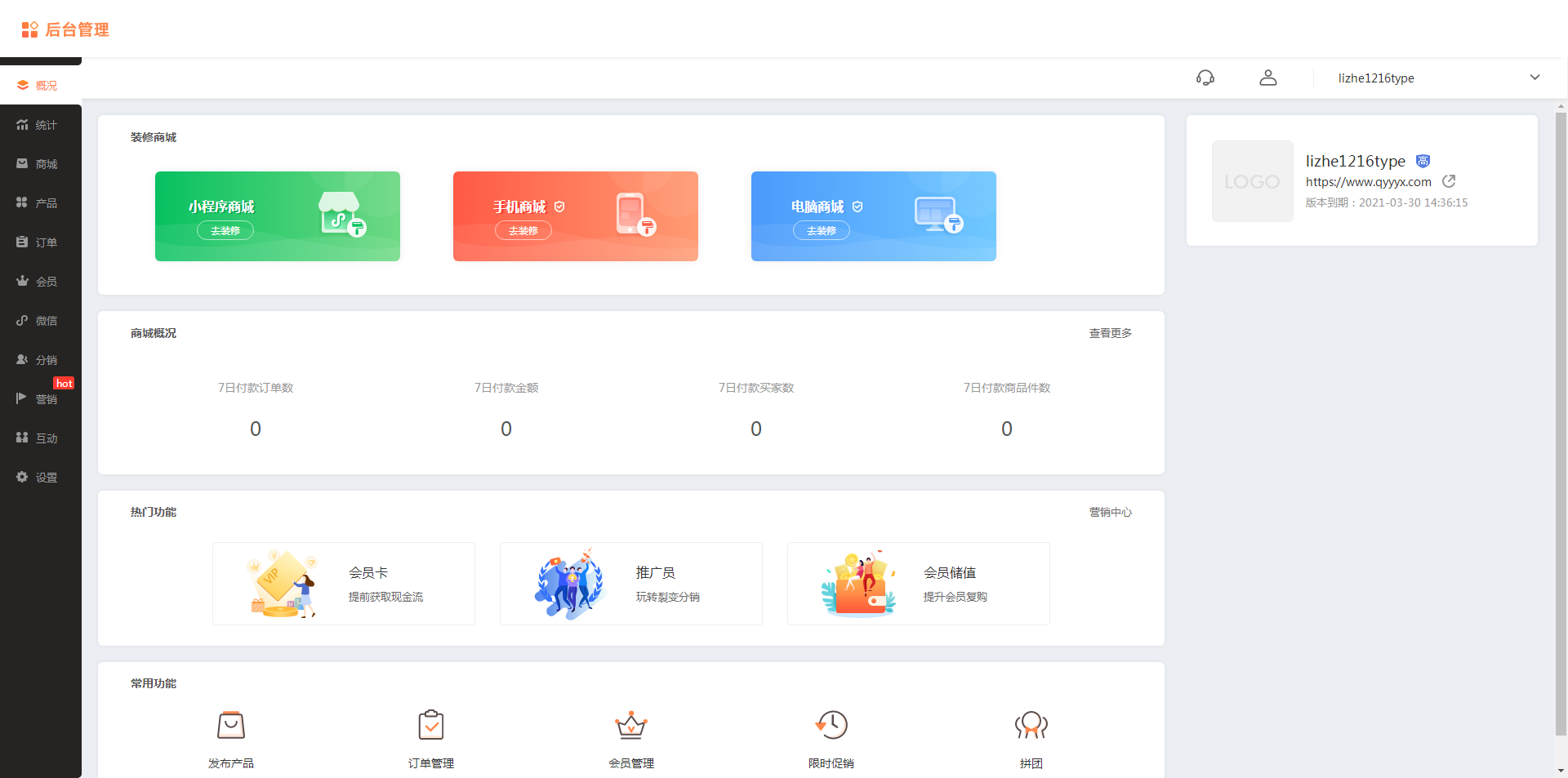Image resolution: width=1568 pixels, height=778 pixels.
Task: Click the user profile icon
Action: coord(1268,78)
